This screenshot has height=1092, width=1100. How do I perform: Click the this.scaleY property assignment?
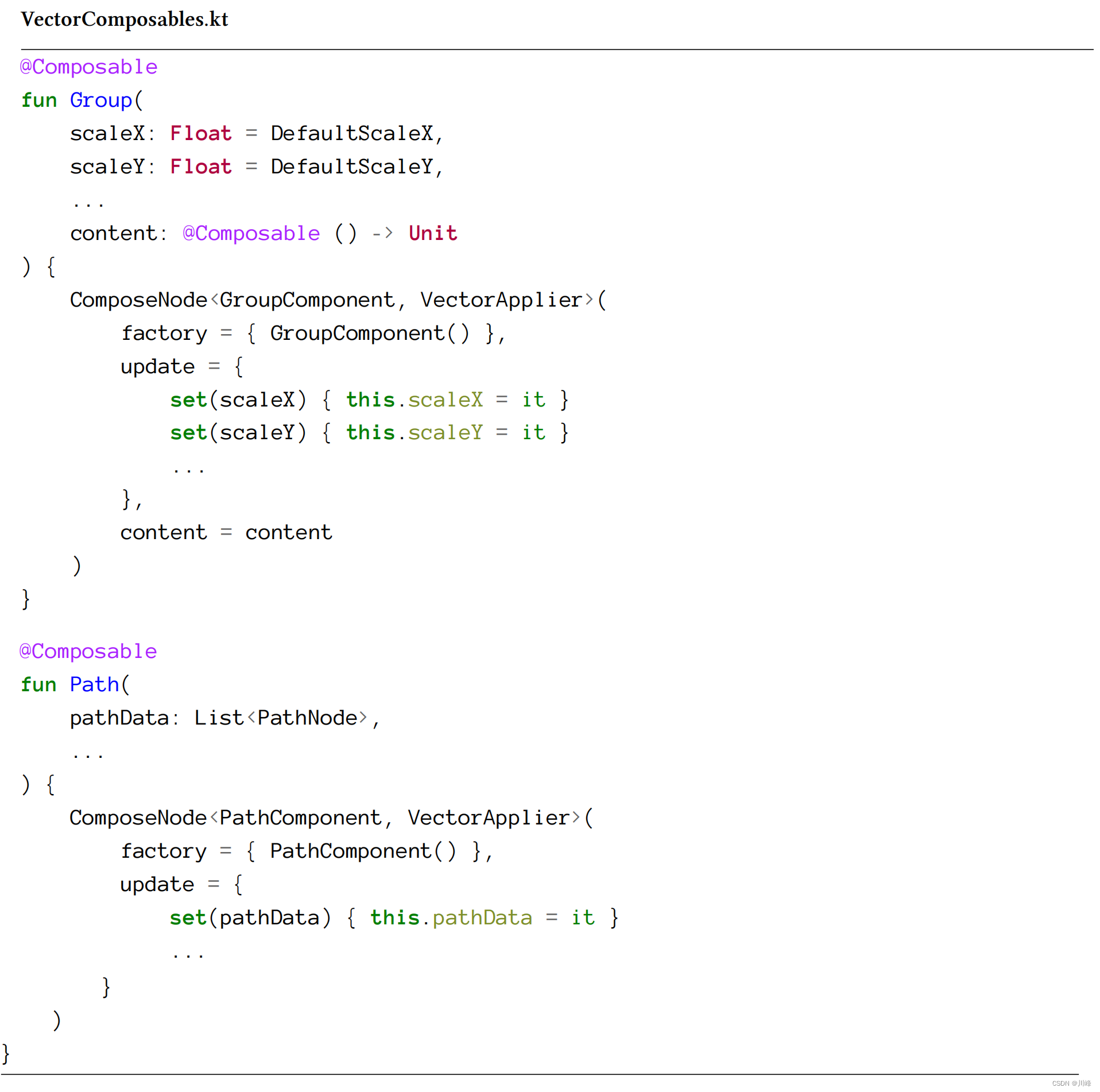(415, 433)
